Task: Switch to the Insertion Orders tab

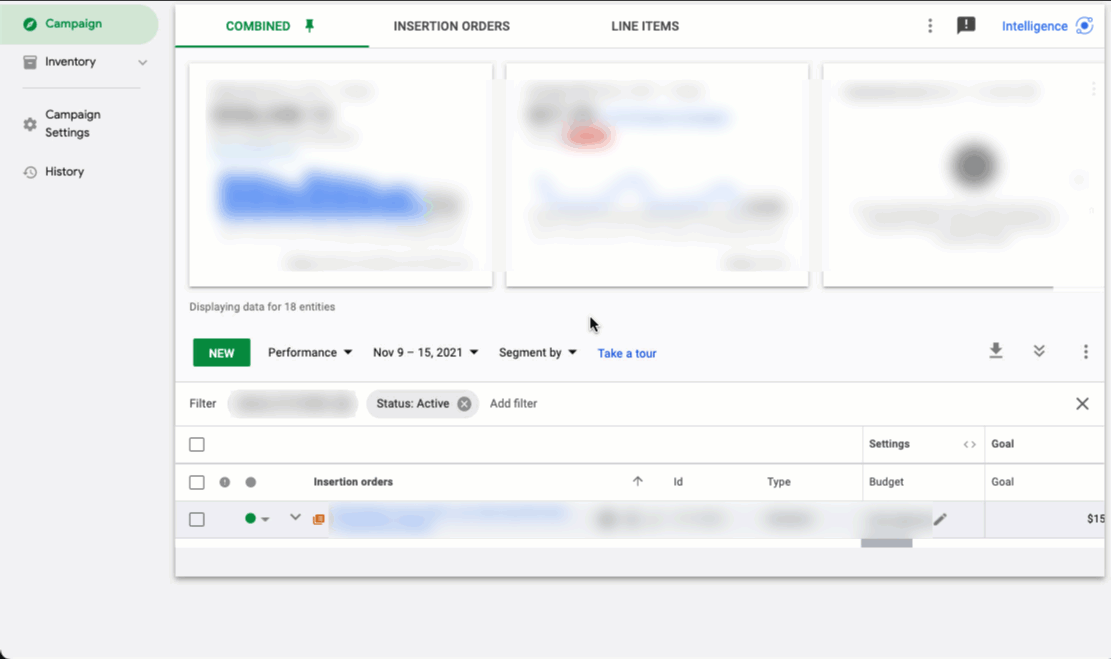Action: point(451,26)
